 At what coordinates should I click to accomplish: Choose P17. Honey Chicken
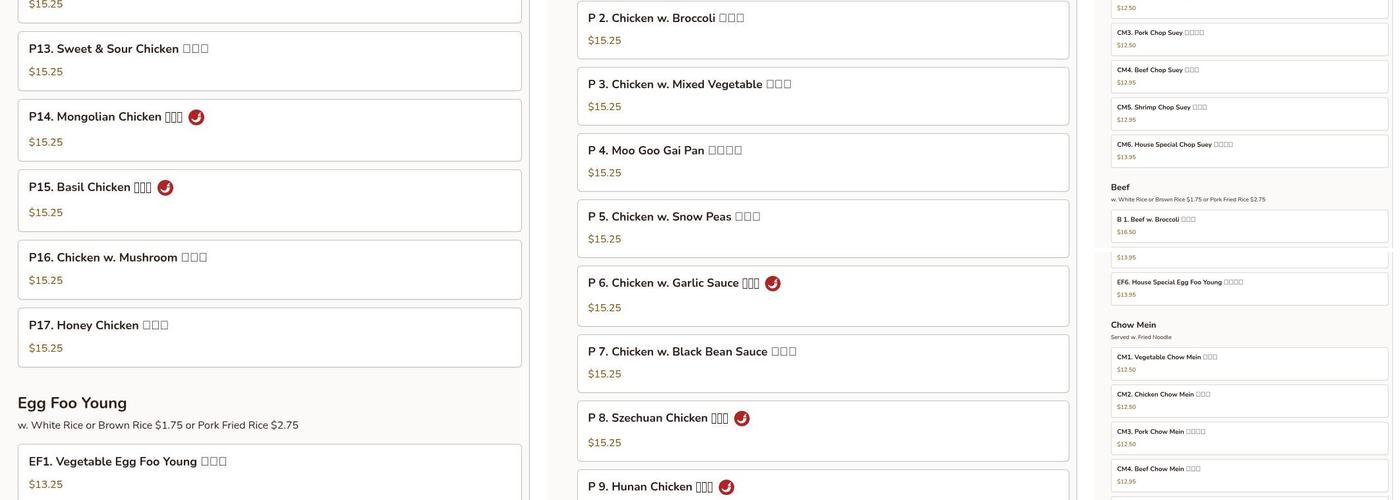pos(269,337)
